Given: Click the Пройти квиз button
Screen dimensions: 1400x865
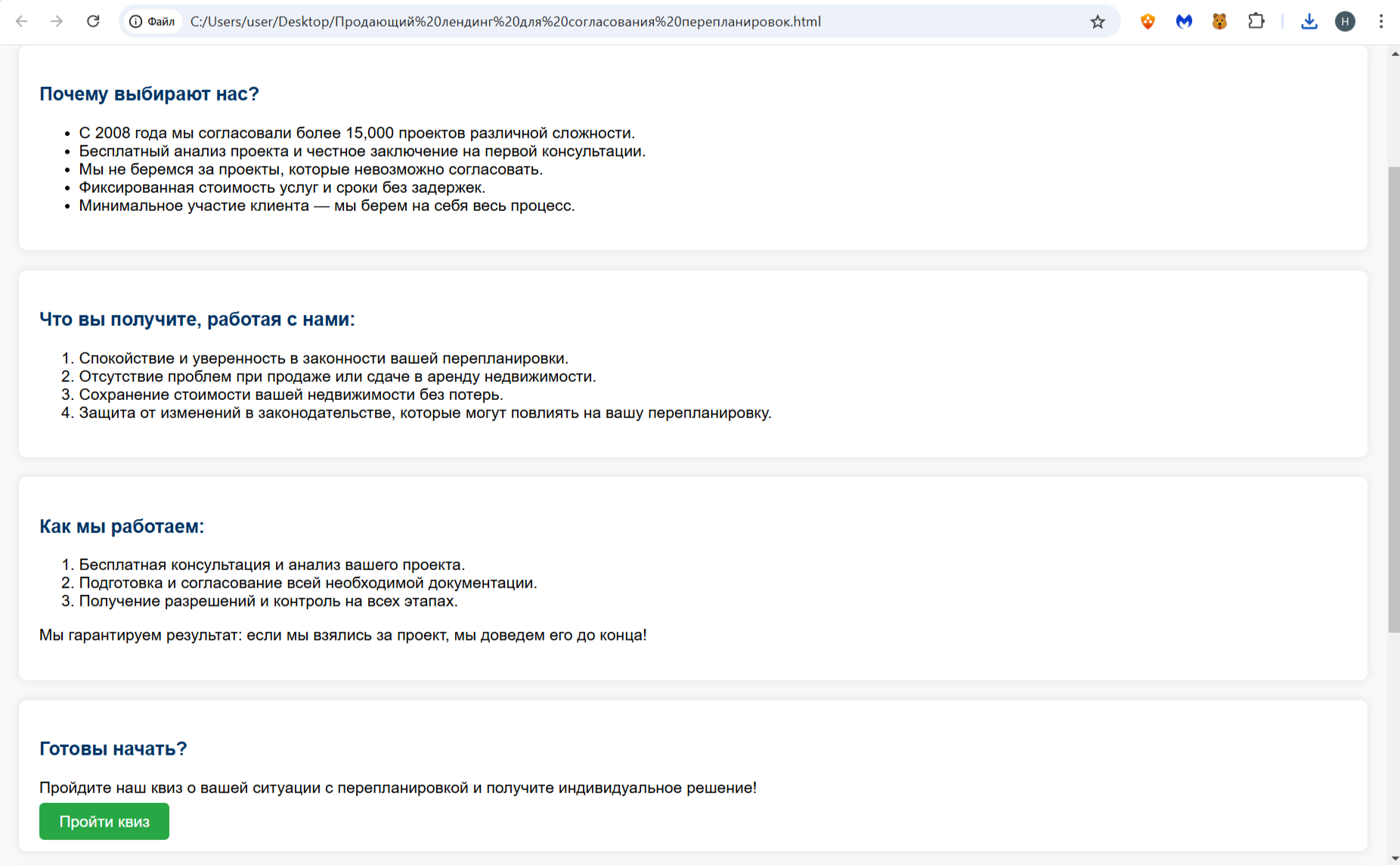Looking at the screenshot, I should pyautogui.click(x=104, y=822).
